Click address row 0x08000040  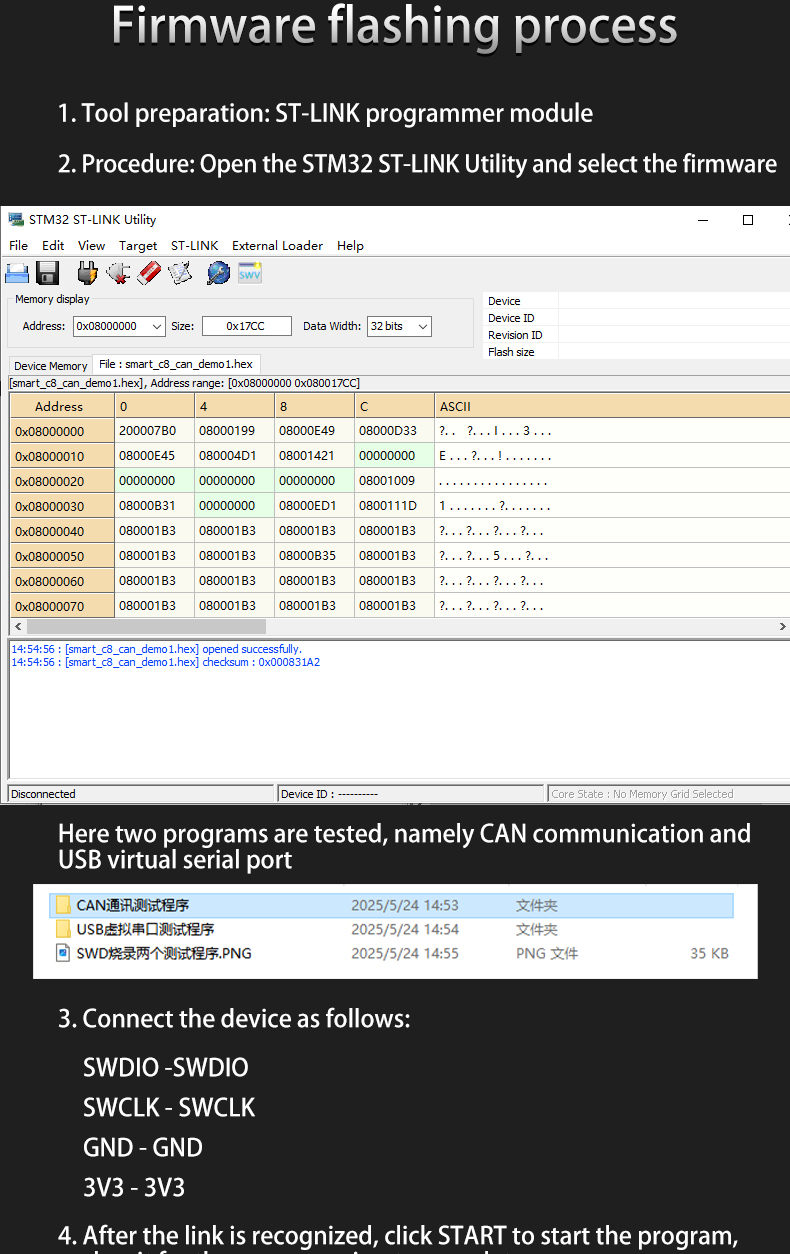click(x=62, y=531)
